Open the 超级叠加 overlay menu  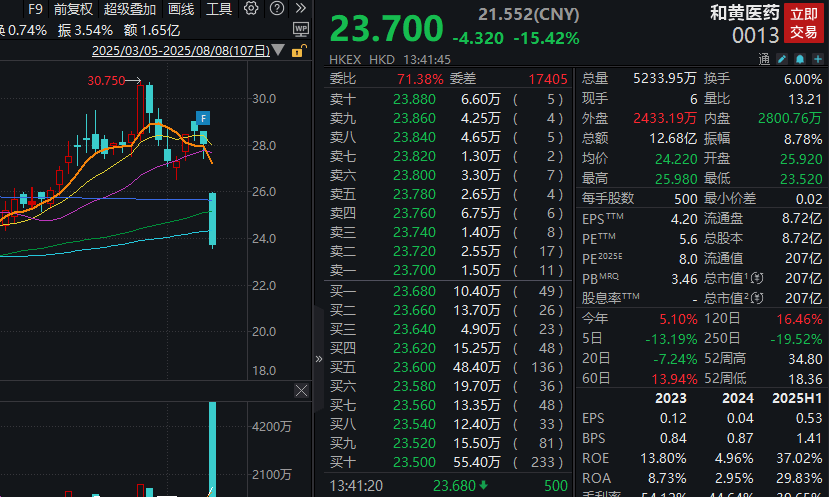130,9
